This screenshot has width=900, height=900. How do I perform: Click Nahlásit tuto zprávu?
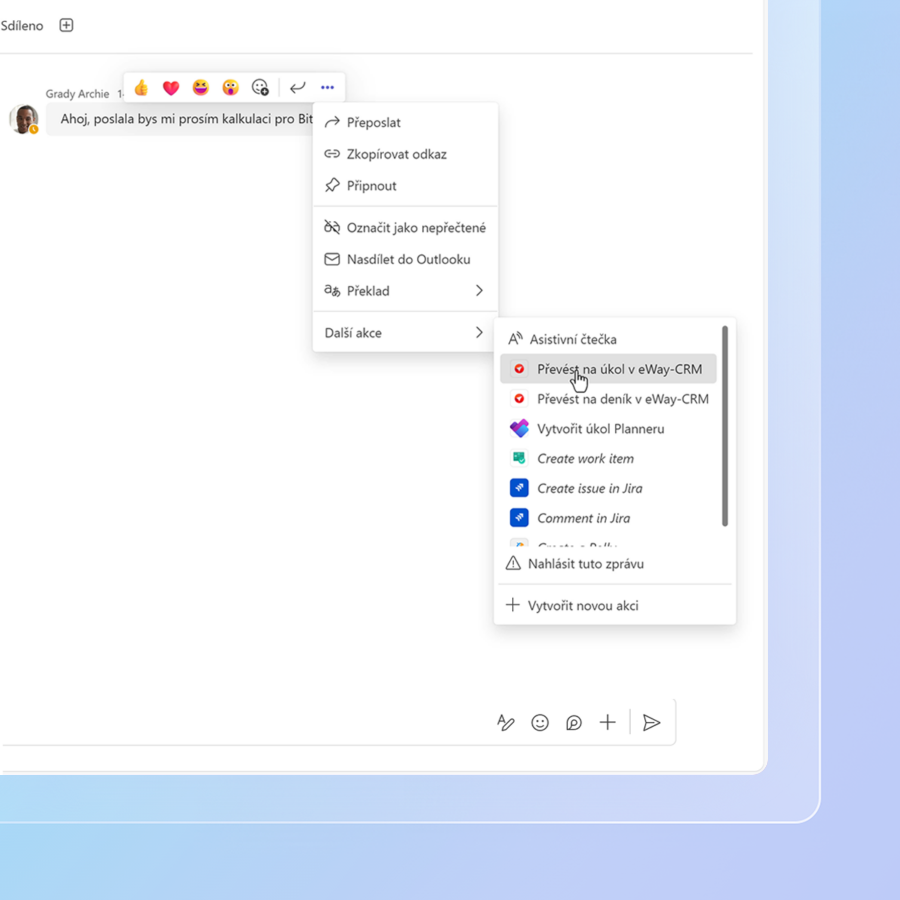coord(614,564)
